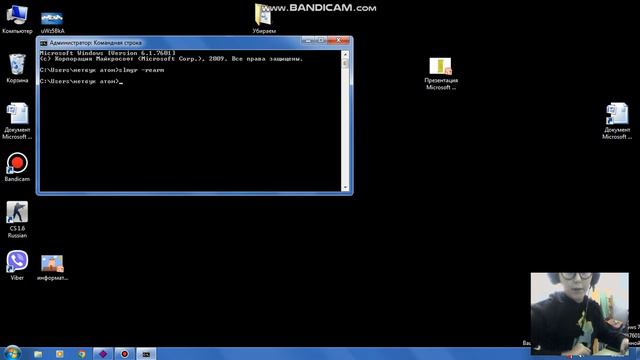The height and width of the screenshot is (360, 640).
Task: Select the uWz5BkA desktop shortcut
Action: tap(52, 22)
